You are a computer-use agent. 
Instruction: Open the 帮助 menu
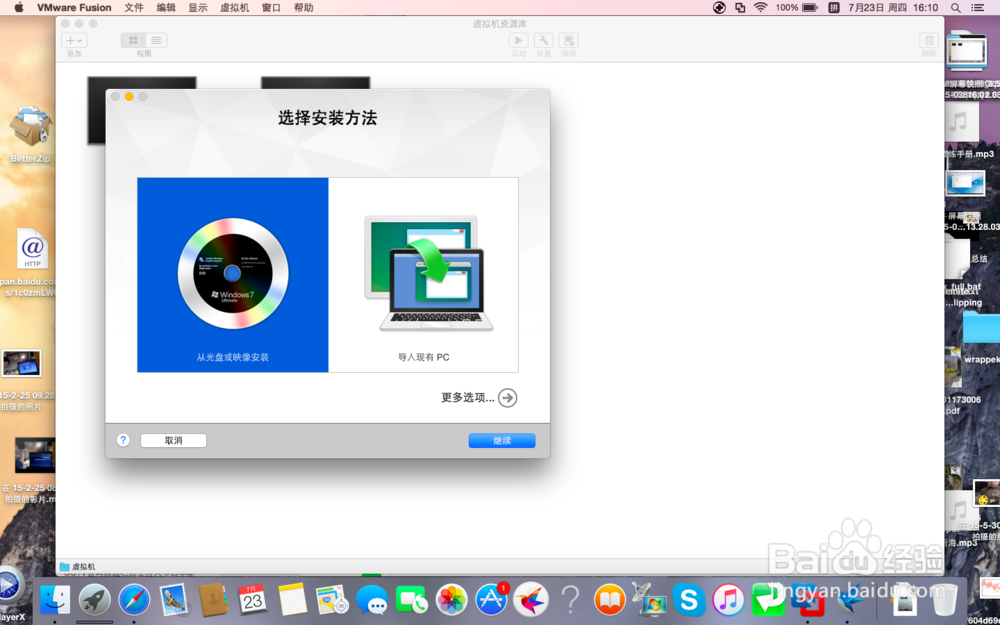(304, 8)
